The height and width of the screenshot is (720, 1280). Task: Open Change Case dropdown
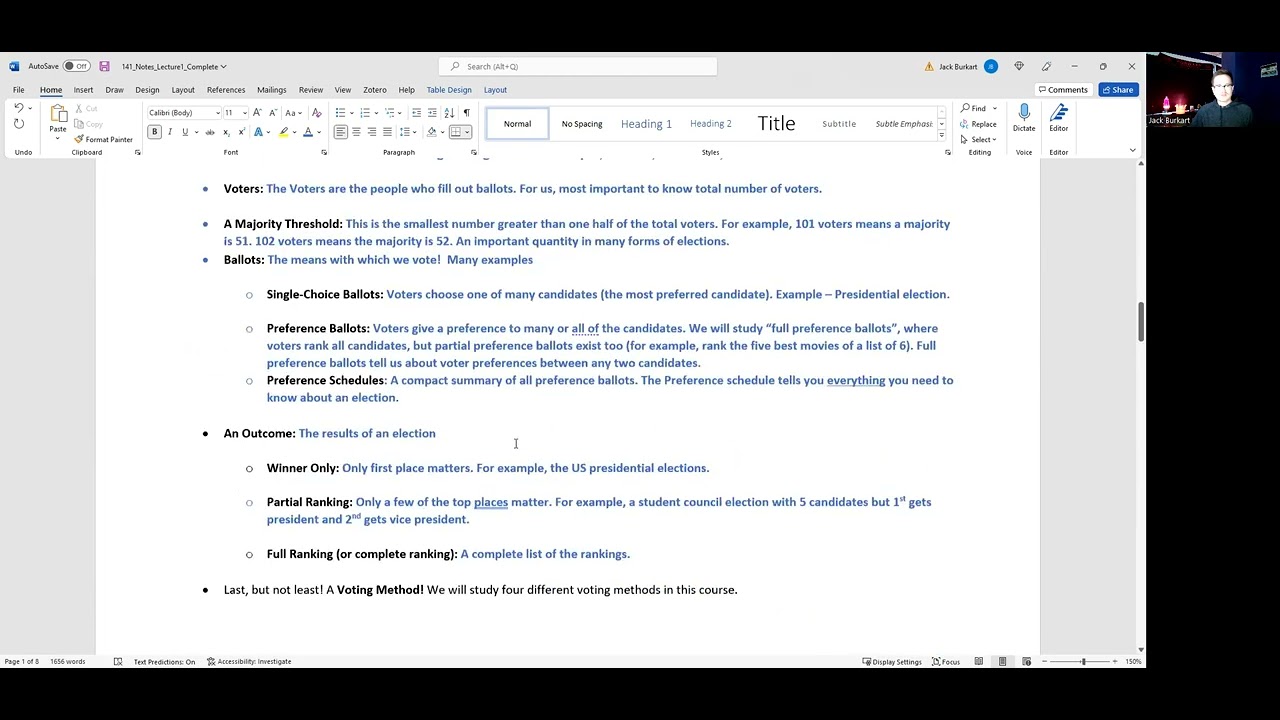[292, 113]
